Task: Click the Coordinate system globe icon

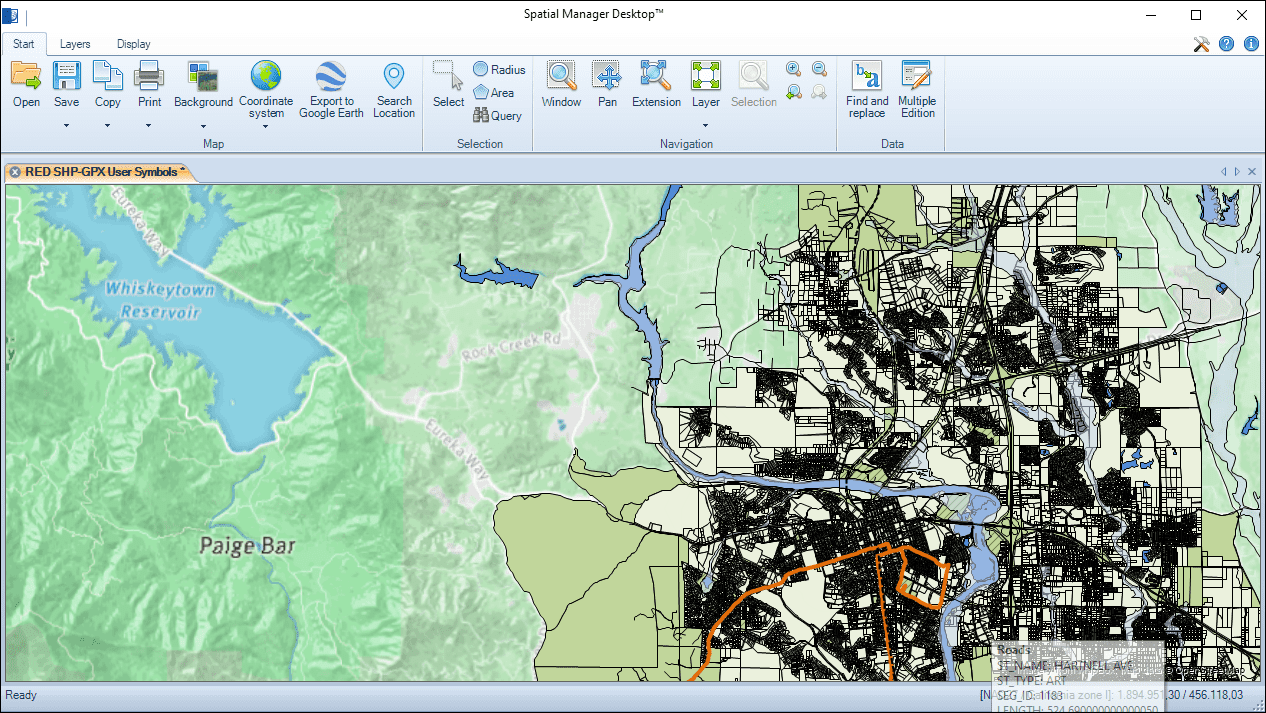Action: [x=266, y=77]
